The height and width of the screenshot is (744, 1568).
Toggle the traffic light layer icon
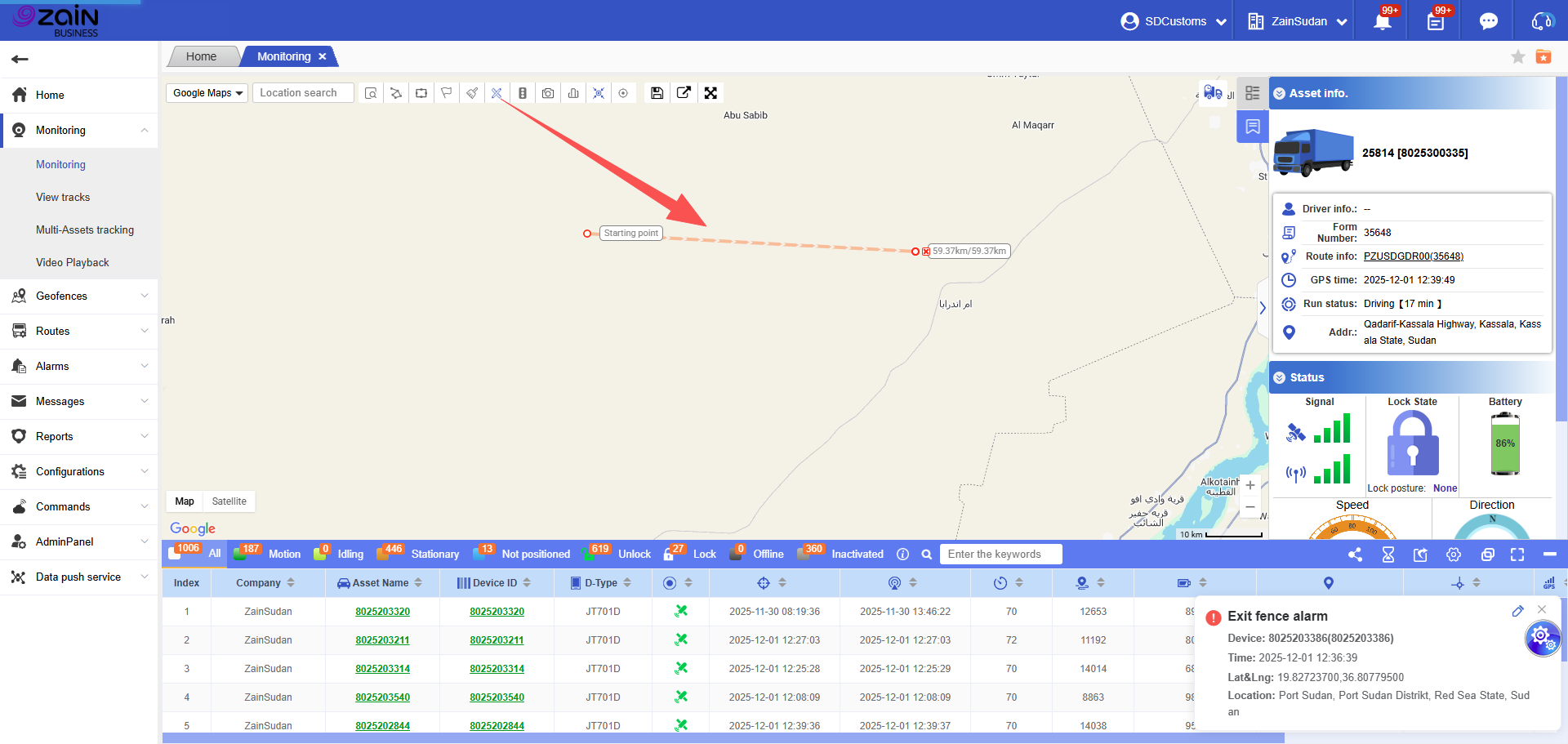pos(523,93)
